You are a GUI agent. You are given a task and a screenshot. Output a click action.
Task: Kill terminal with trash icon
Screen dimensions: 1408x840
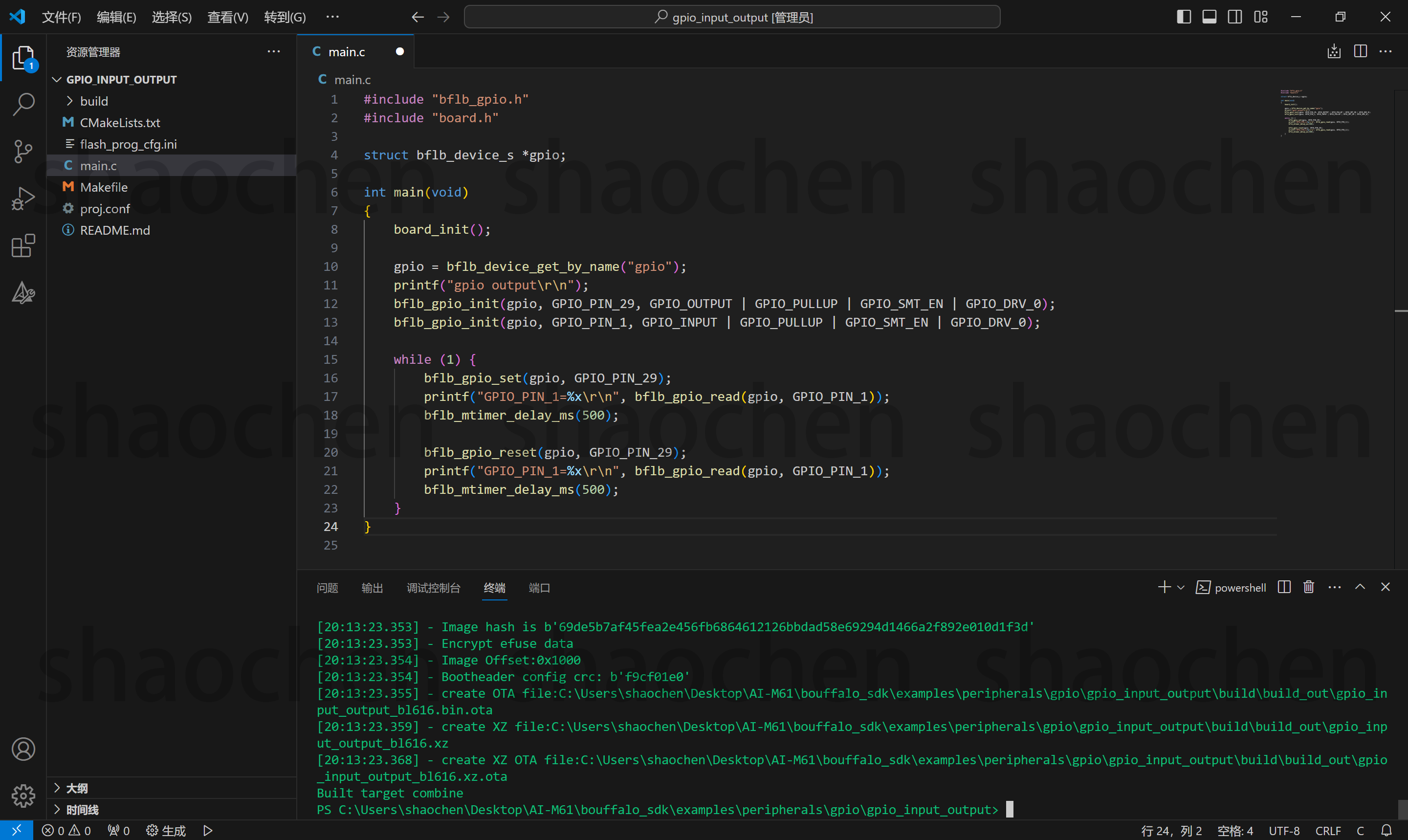pos(1308,587)
